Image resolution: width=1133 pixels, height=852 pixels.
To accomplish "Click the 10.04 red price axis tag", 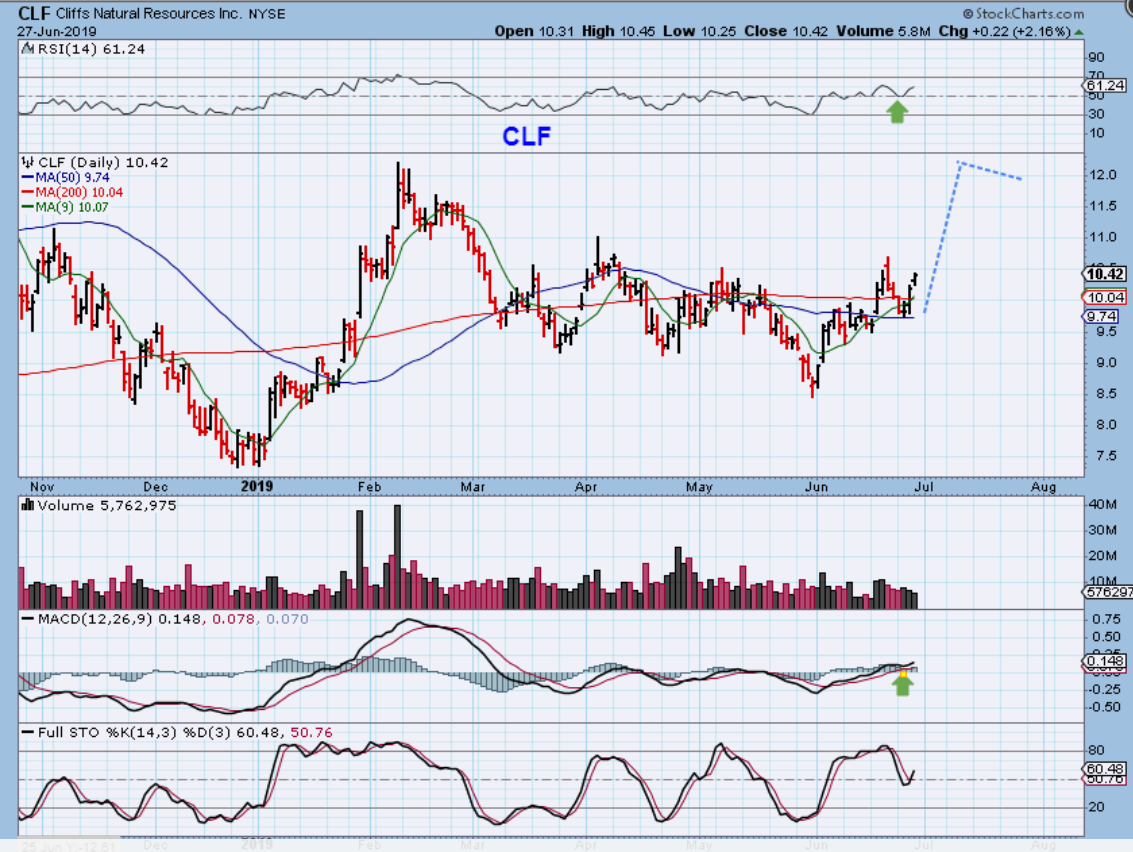I will (x=1105, y=297).
